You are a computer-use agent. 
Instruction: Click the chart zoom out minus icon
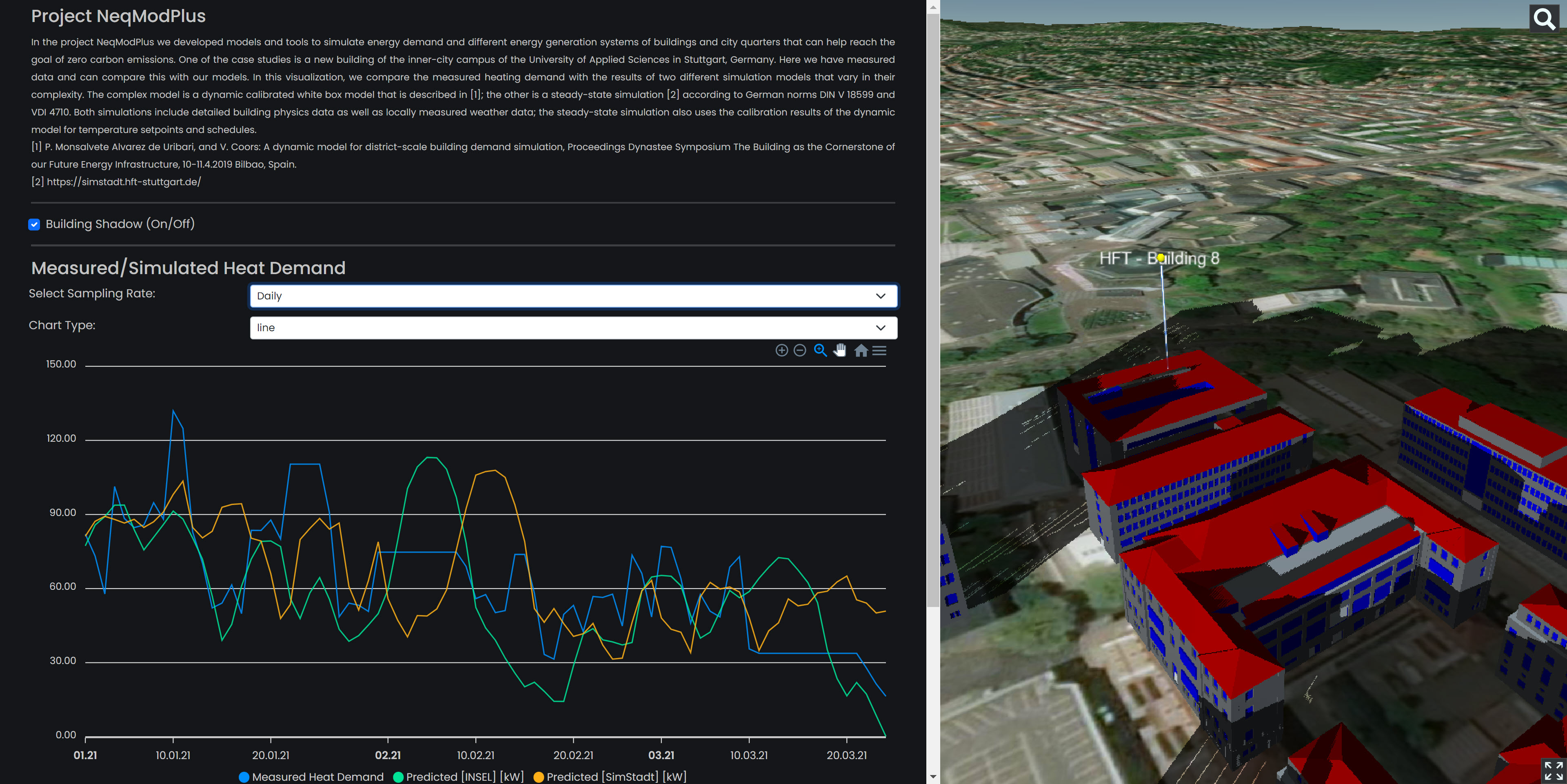(800, 350)
